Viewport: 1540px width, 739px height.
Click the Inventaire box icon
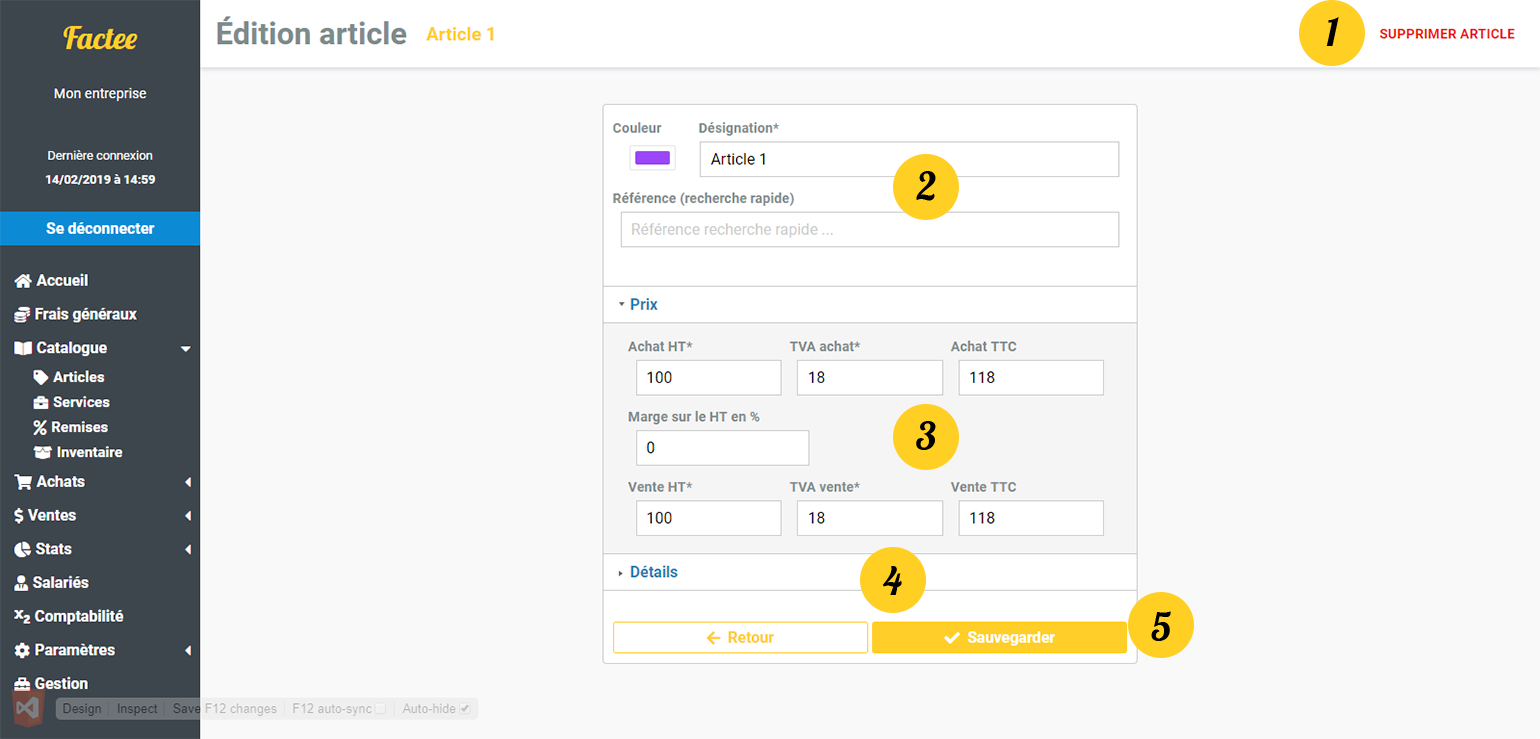(42, 452)
